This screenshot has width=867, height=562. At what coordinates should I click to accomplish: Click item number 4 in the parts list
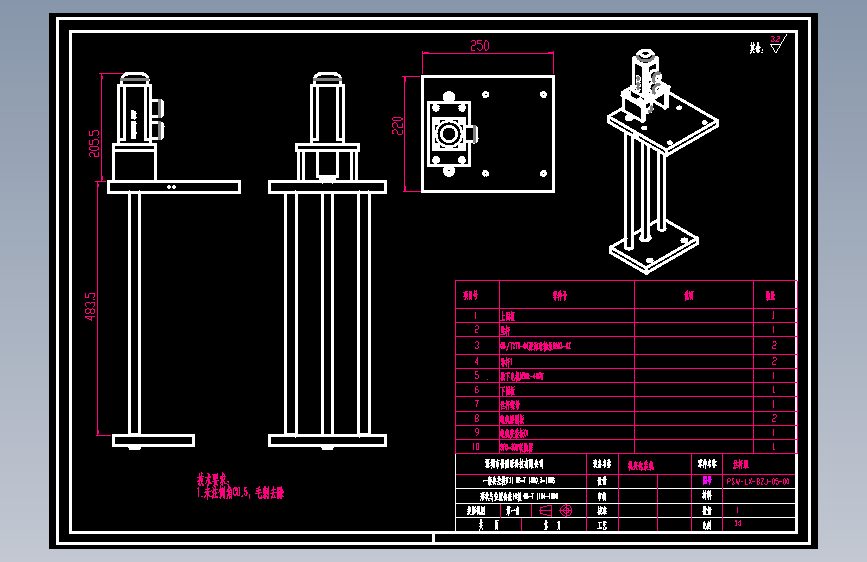point(477,361)
